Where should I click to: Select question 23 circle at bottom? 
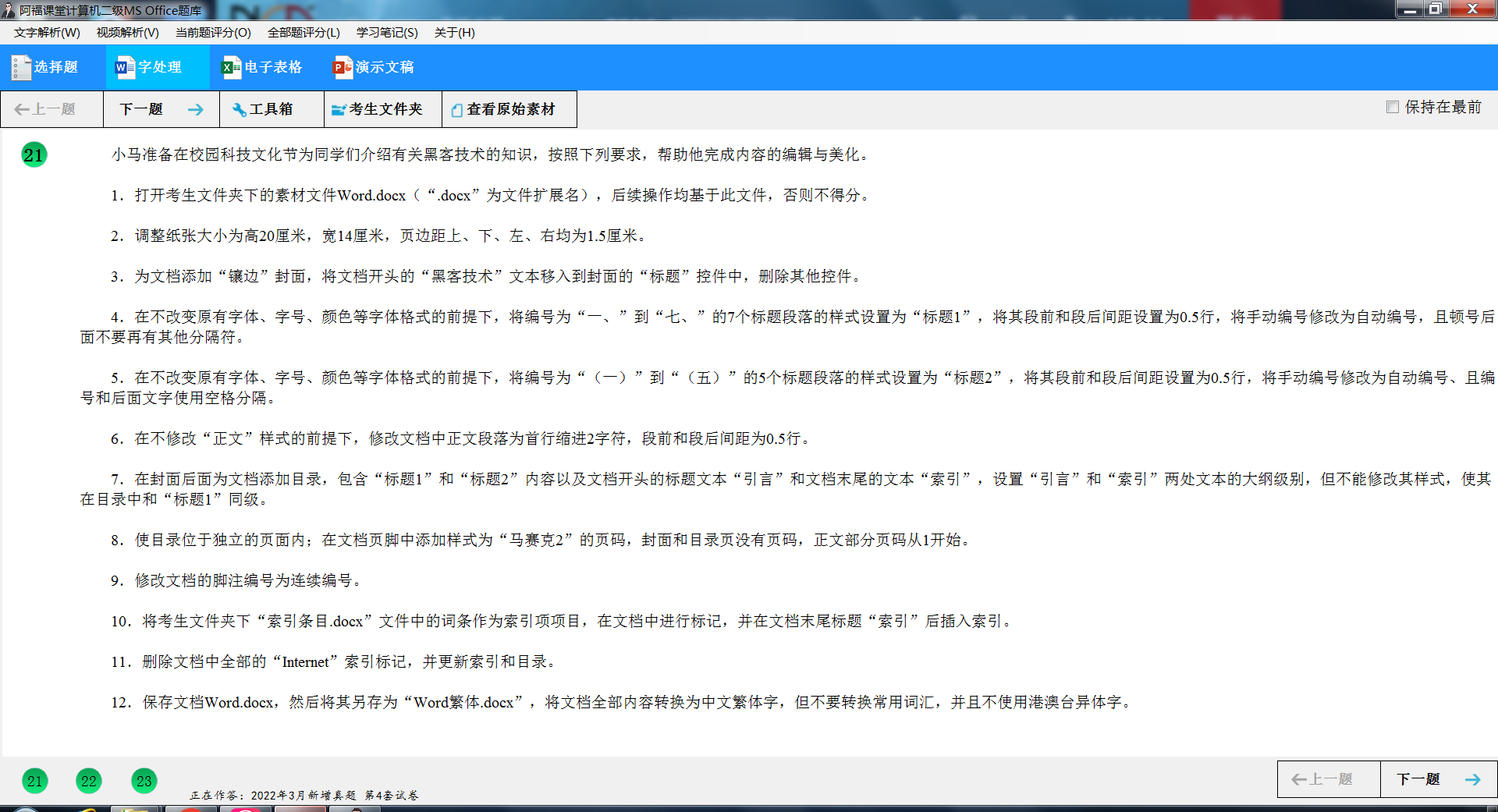[x=143, y=780]
